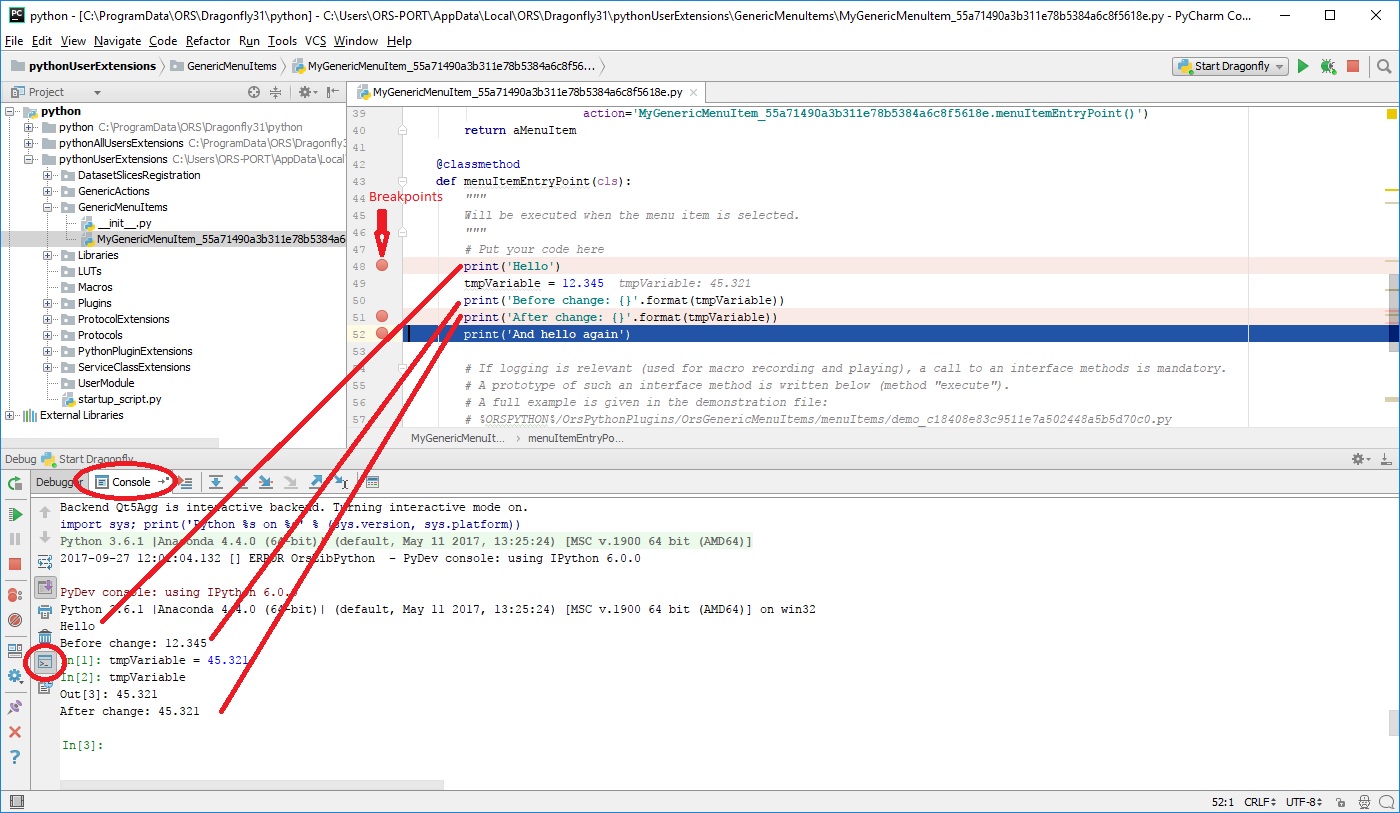Viewport: 1400px width, 813px height.
Task: Stop the running Dragonfly process
Action: coord(1353,65)
